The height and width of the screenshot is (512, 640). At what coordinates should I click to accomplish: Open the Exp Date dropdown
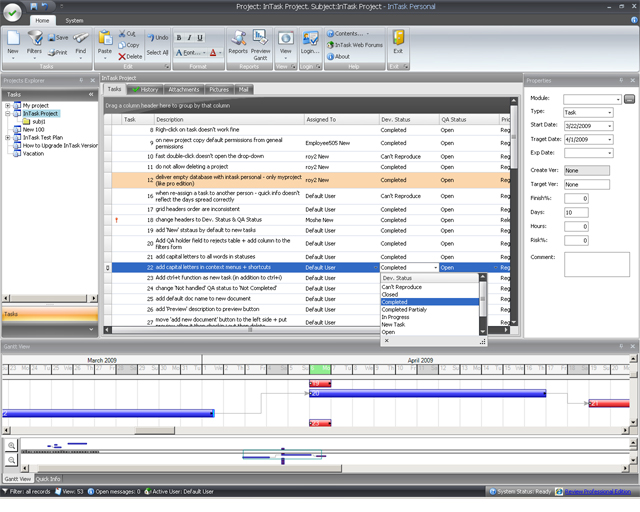pyautogui.click(x=610, y=153)
